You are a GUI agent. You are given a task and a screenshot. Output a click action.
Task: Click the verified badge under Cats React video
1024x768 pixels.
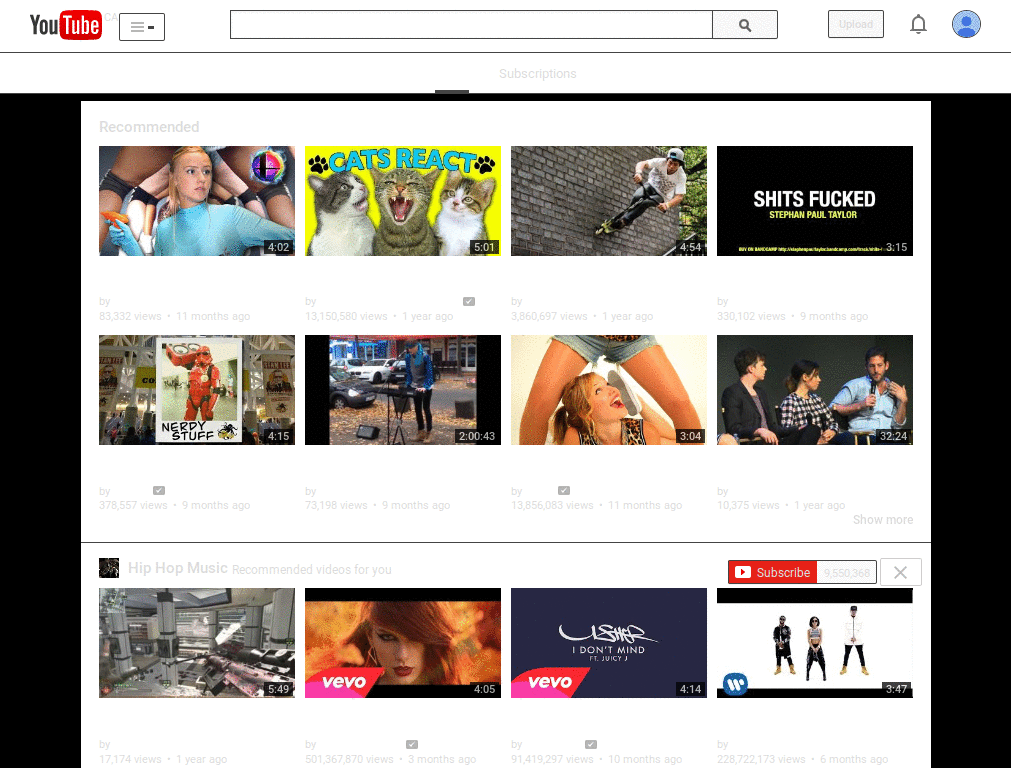pos(469,302)
